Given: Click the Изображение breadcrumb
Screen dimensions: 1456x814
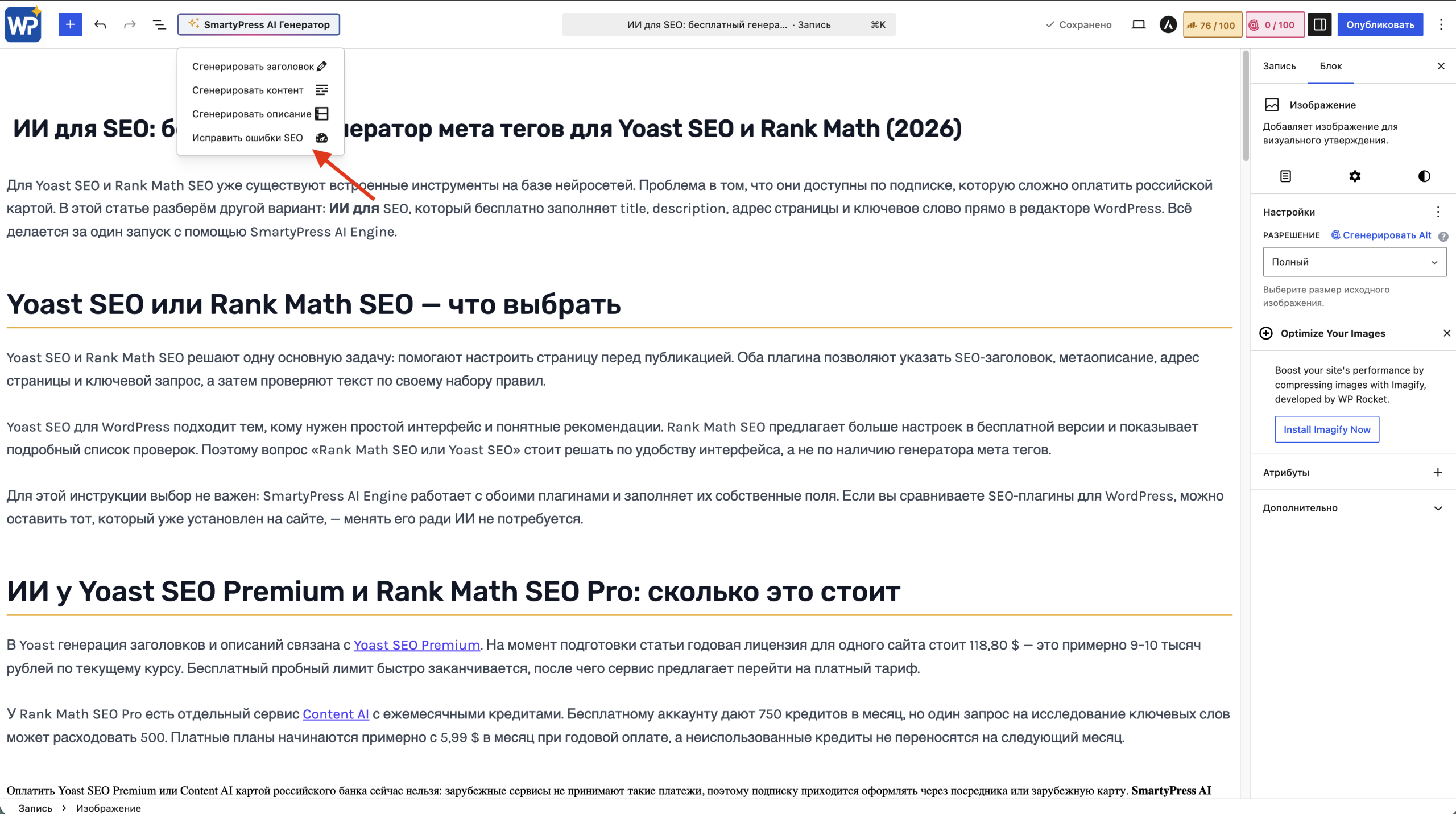Looking at the screenshot, I should tap(108, 808).
